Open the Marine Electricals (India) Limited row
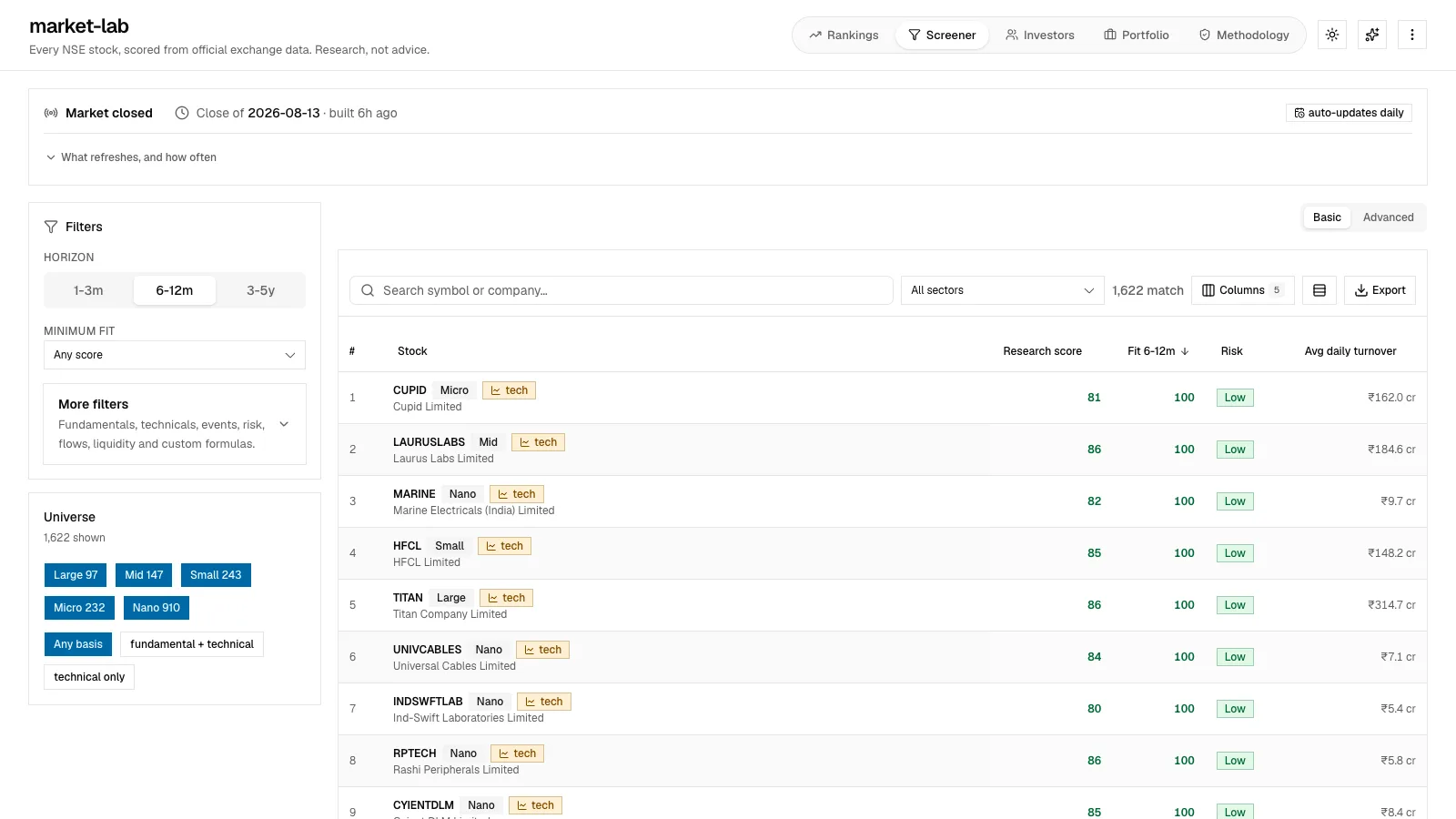 coord(883,501)
